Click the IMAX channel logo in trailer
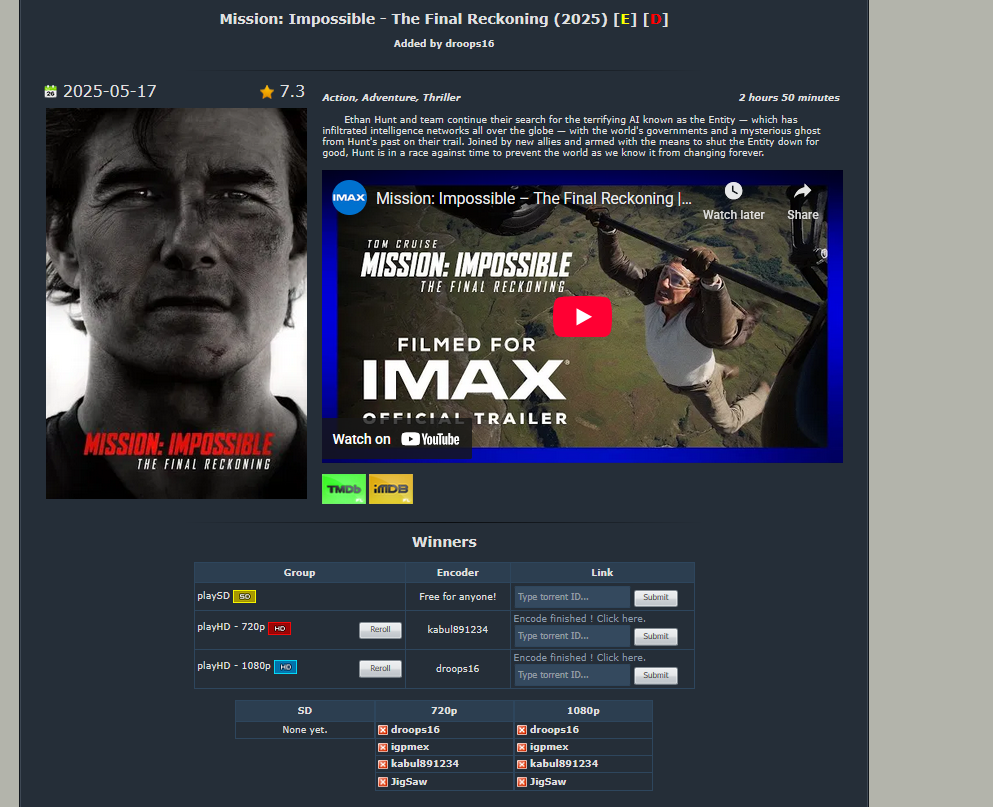The width and height of the screenshot is (993, 807). point(350,198)
